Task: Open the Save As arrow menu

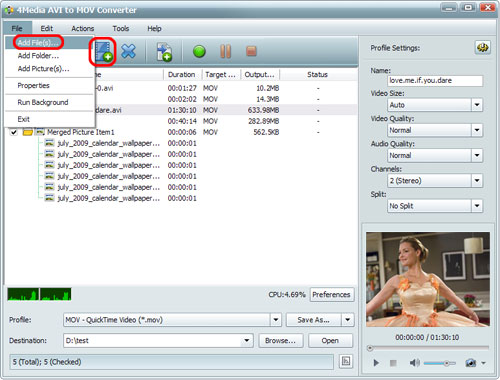Action: pyautogui.click(x=347, y=320)
